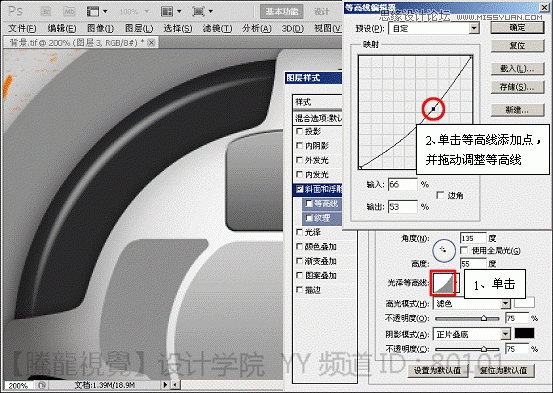Open the 文件(F) menu

22,28
